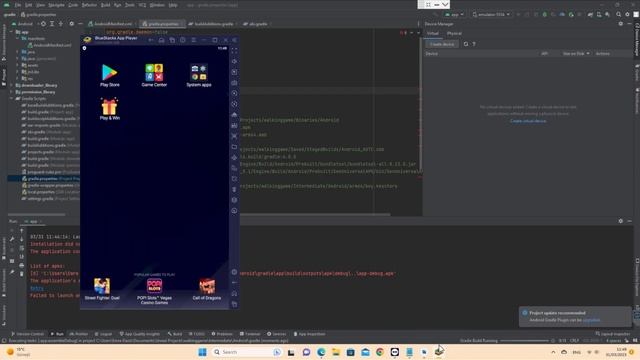This screenshot has width=640, height=360.
Task: Open the emulator-5554 device dropdown
Action: pyautogui.click(x=491, y=14)
